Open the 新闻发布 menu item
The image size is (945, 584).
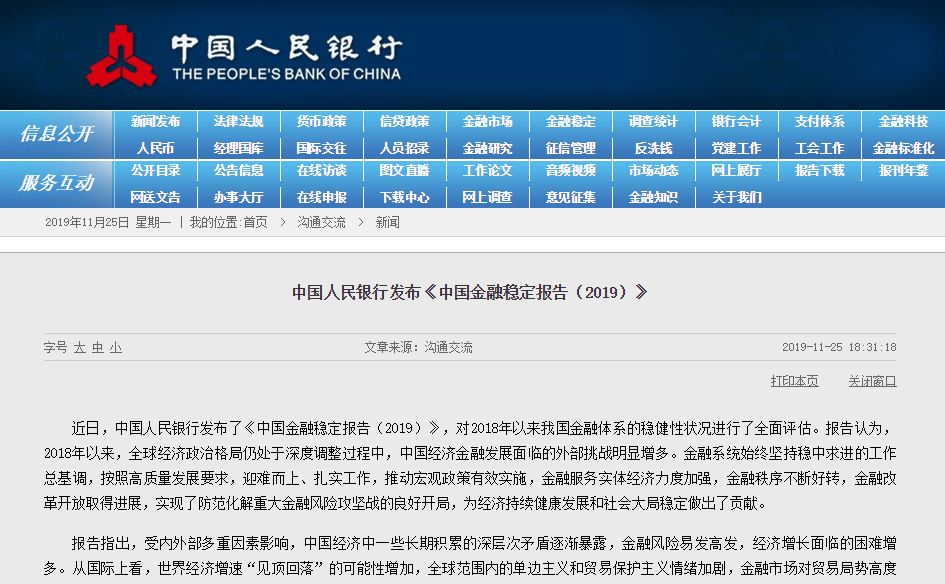pyautogui.click(x=155, y=121)
